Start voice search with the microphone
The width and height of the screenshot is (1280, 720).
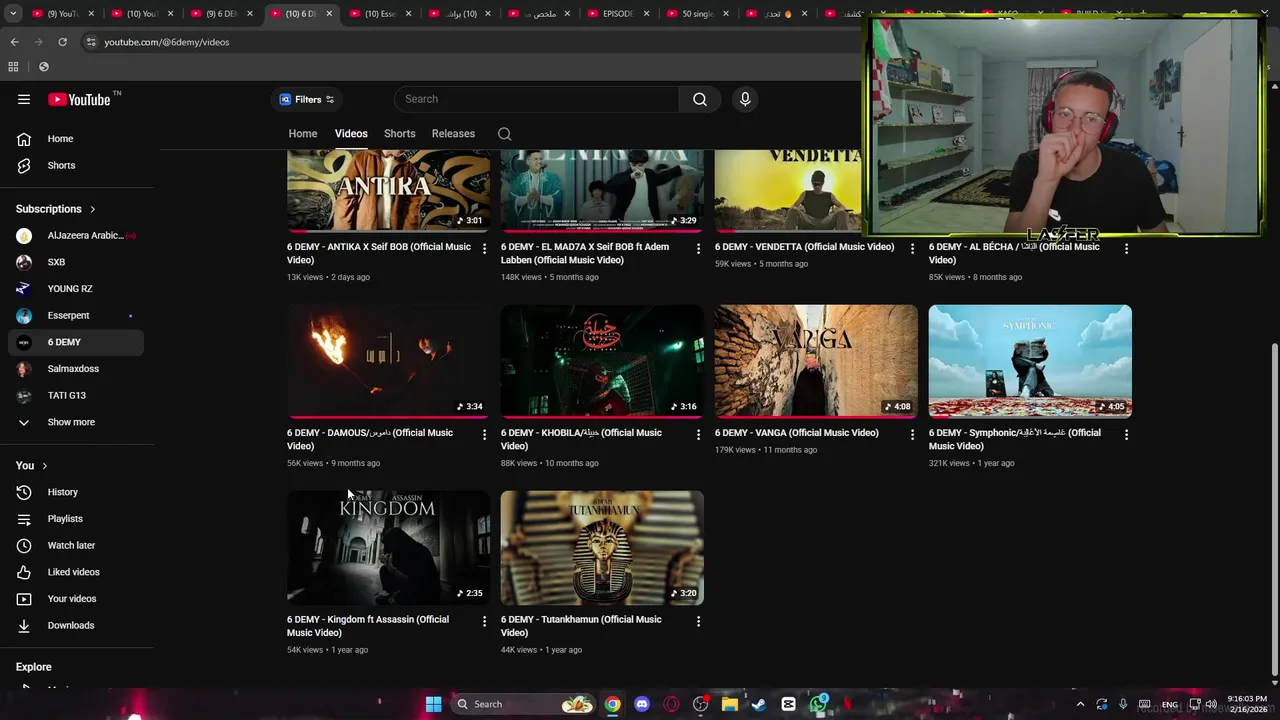click(745, 99)
